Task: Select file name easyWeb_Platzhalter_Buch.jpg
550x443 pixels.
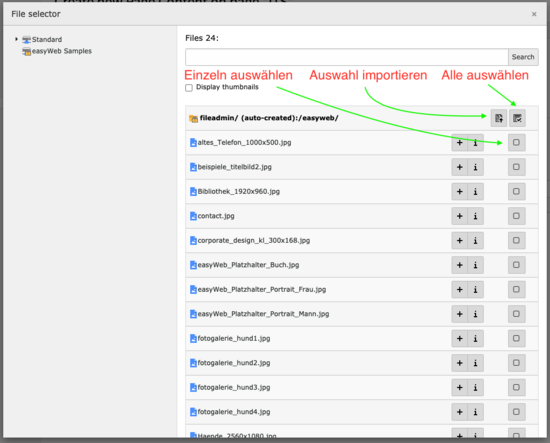Action: click(x=248, y=265)
